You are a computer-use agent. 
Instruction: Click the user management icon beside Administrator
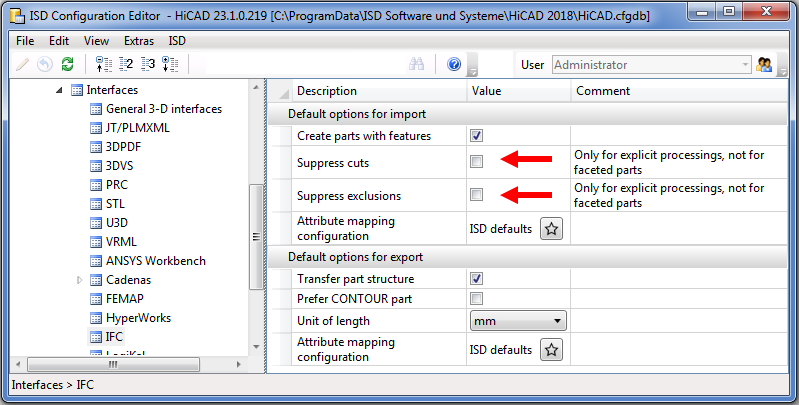pyautogui.click(x=765, y=65)
